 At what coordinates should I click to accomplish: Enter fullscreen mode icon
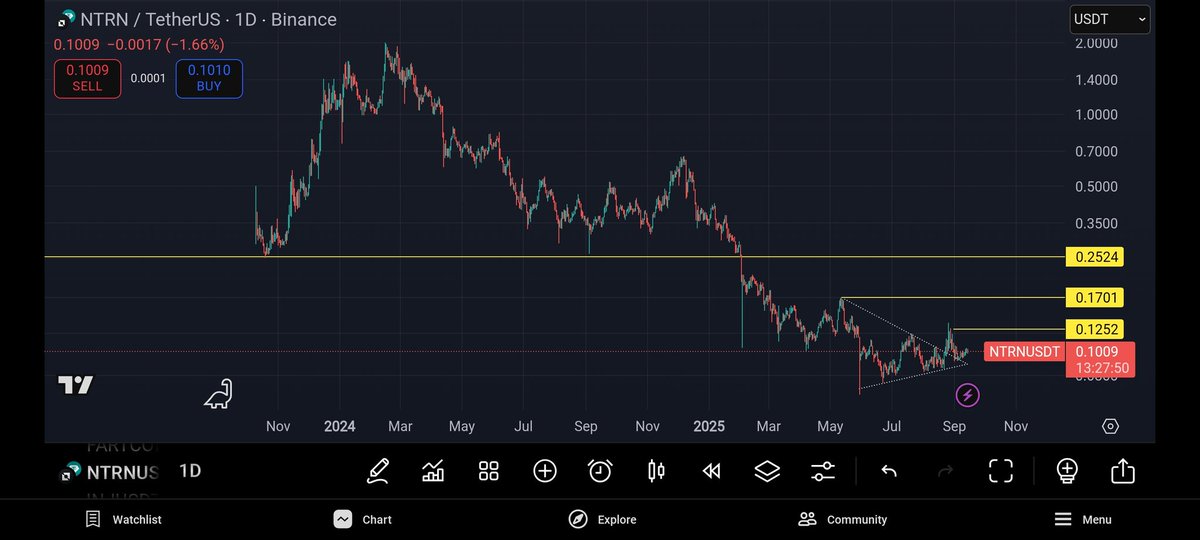(1001, 470)
